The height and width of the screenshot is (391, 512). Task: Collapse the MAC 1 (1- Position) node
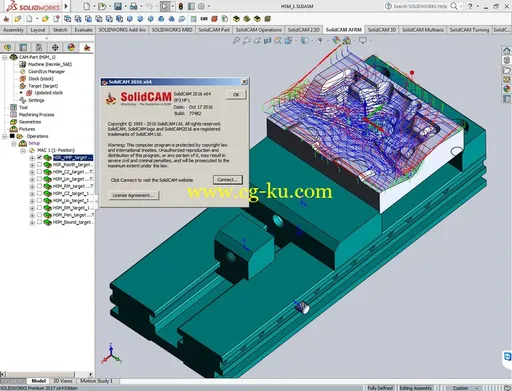tap(23, 151)
